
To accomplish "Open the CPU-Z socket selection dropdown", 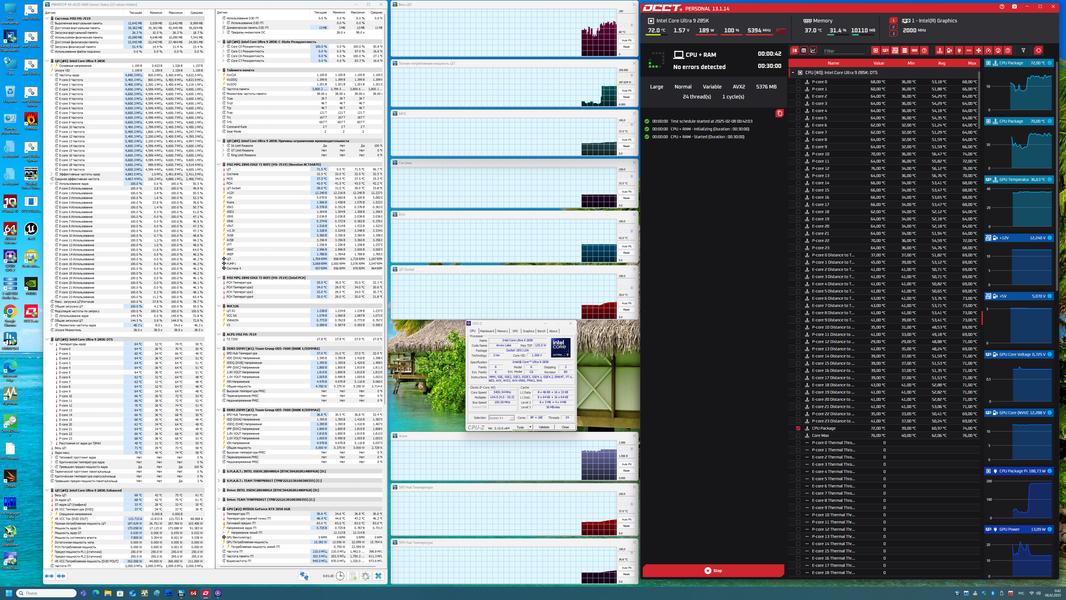I will [x=501, y=418].
